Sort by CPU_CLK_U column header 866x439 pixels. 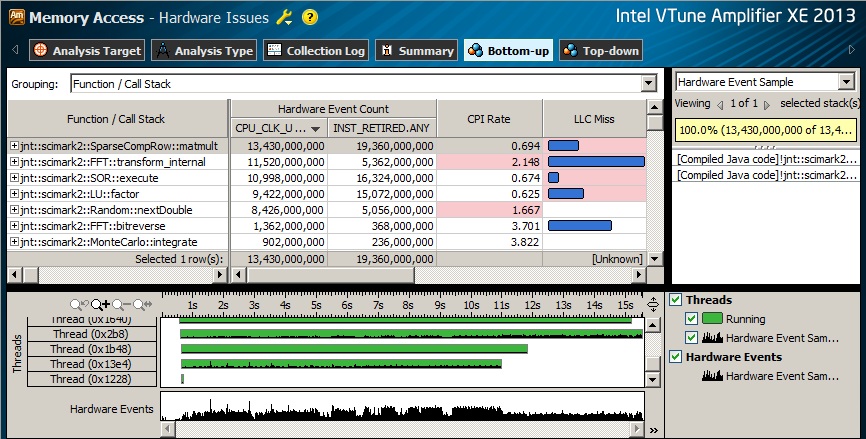278,128
